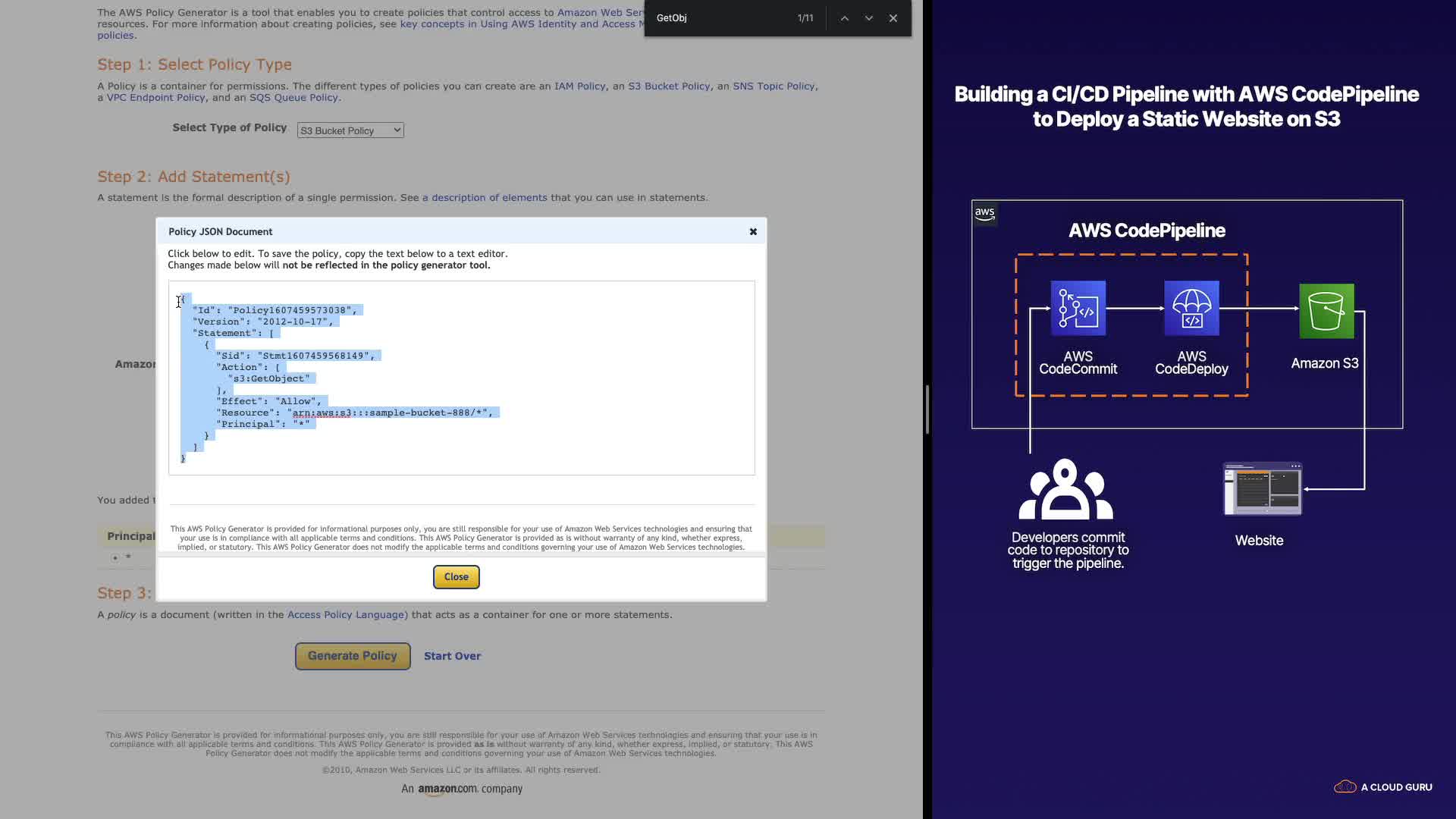Close the find bar
1456x819 pixels.
coord(893,18)
